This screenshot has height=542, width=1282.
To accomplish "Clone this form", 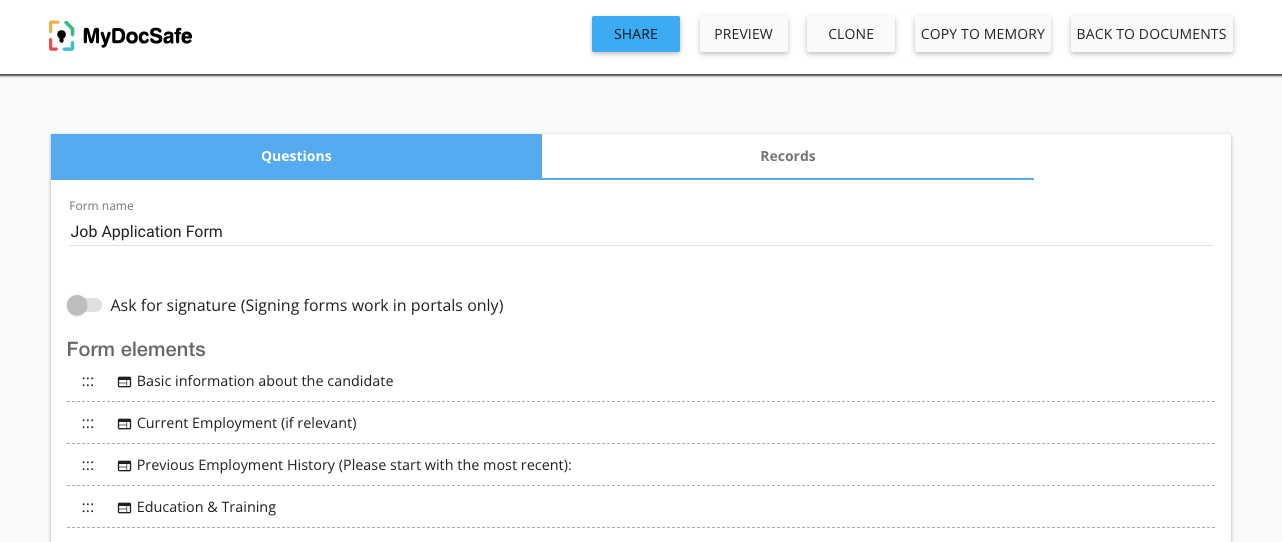I will coord(851,34).
